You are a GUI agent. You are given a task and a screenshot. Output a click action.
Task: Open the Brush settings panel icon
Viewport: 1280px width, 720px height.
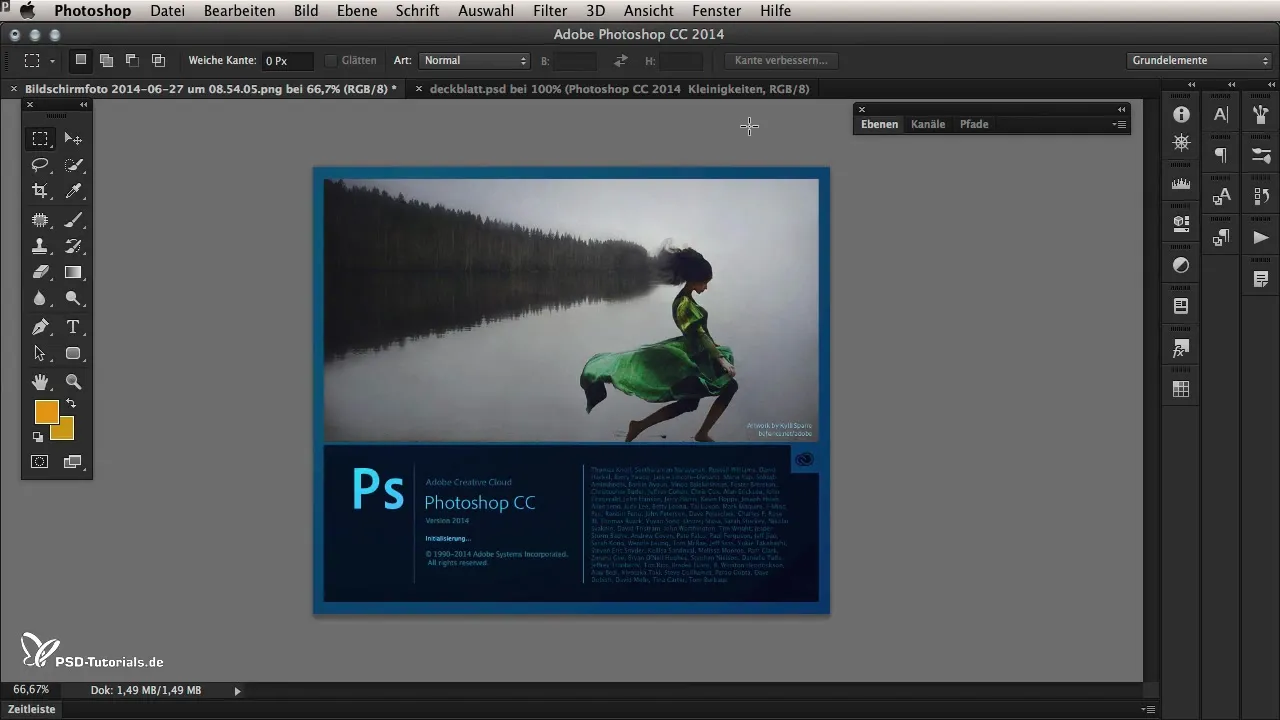click(x=1261, y=155)
